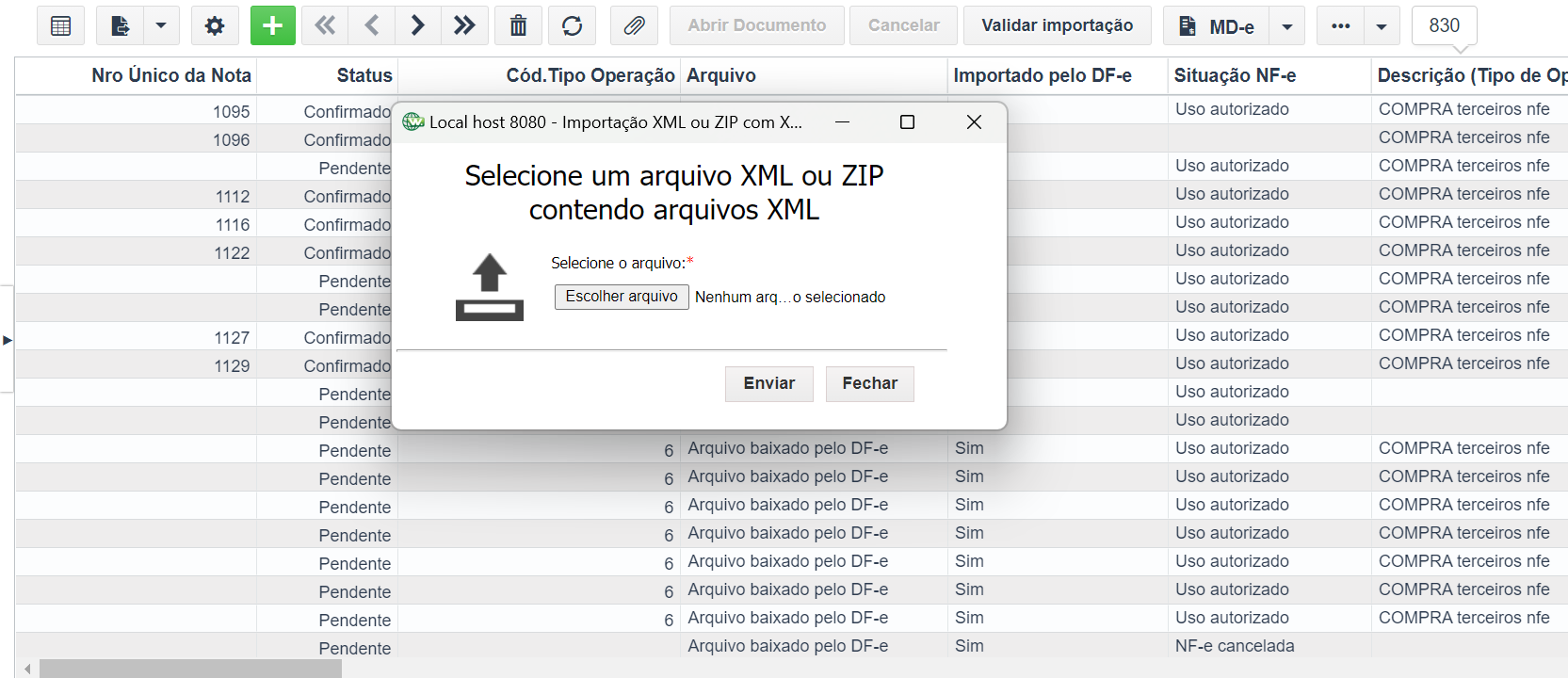Expand the MD-e dropdown arrow
The image size is (1568, 678).
pyautogui.click(x=1287, y=26)
